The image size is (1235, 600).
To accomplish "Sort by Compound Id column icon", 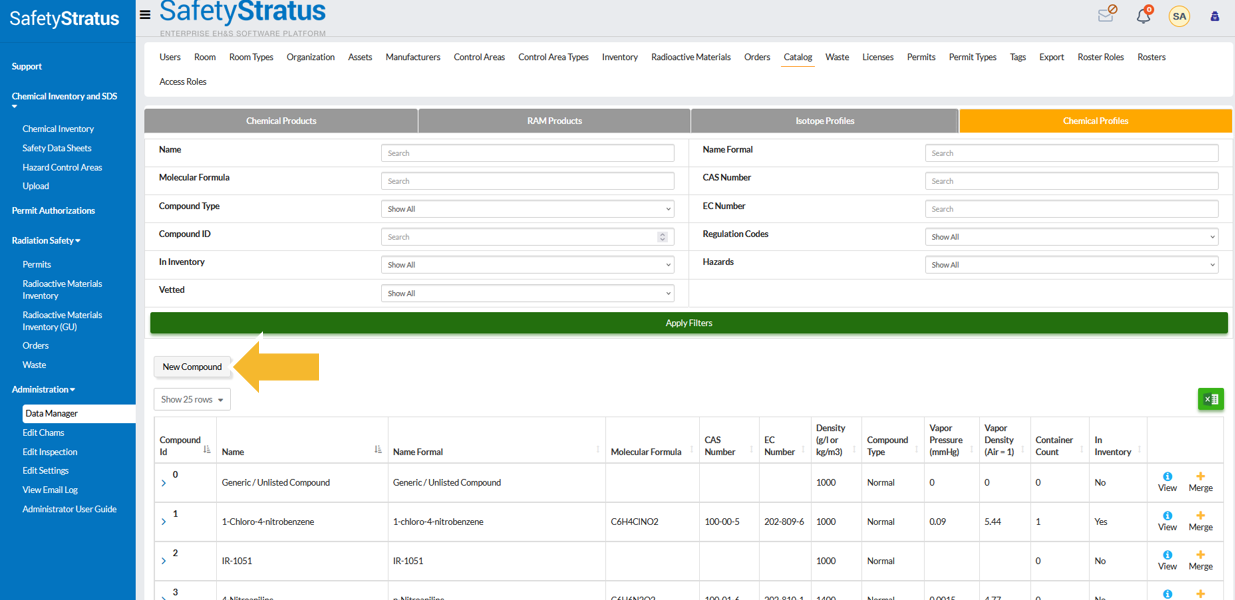I will coord(207,450).
